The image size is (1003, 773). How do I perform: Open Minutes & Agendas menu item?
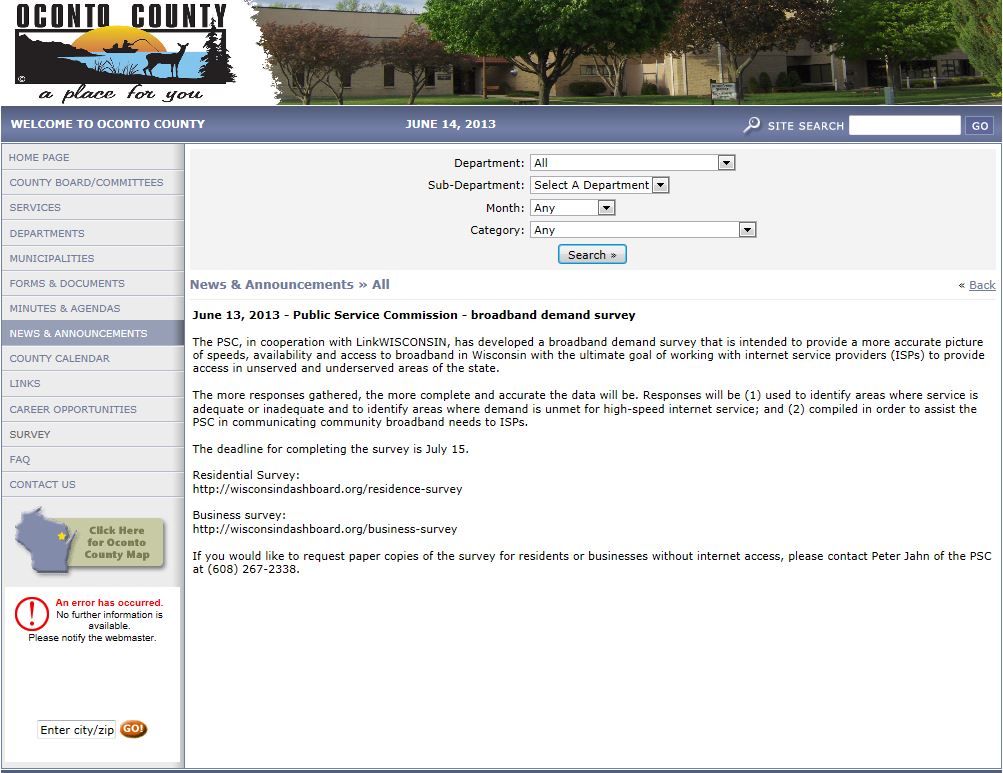93,308
